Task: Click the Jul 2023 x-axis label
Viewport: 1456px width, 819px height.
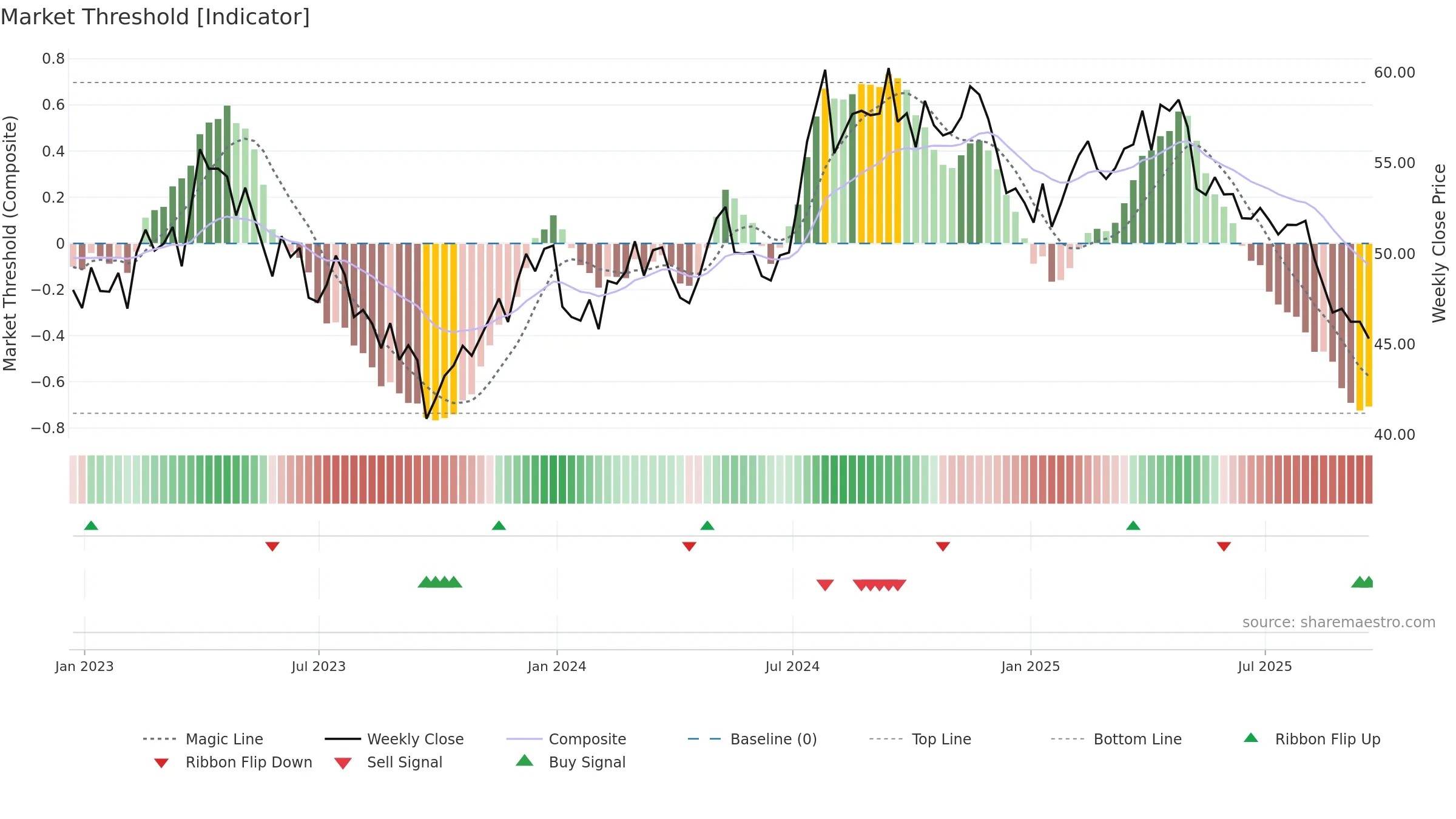Action: (x=318, y=666)
